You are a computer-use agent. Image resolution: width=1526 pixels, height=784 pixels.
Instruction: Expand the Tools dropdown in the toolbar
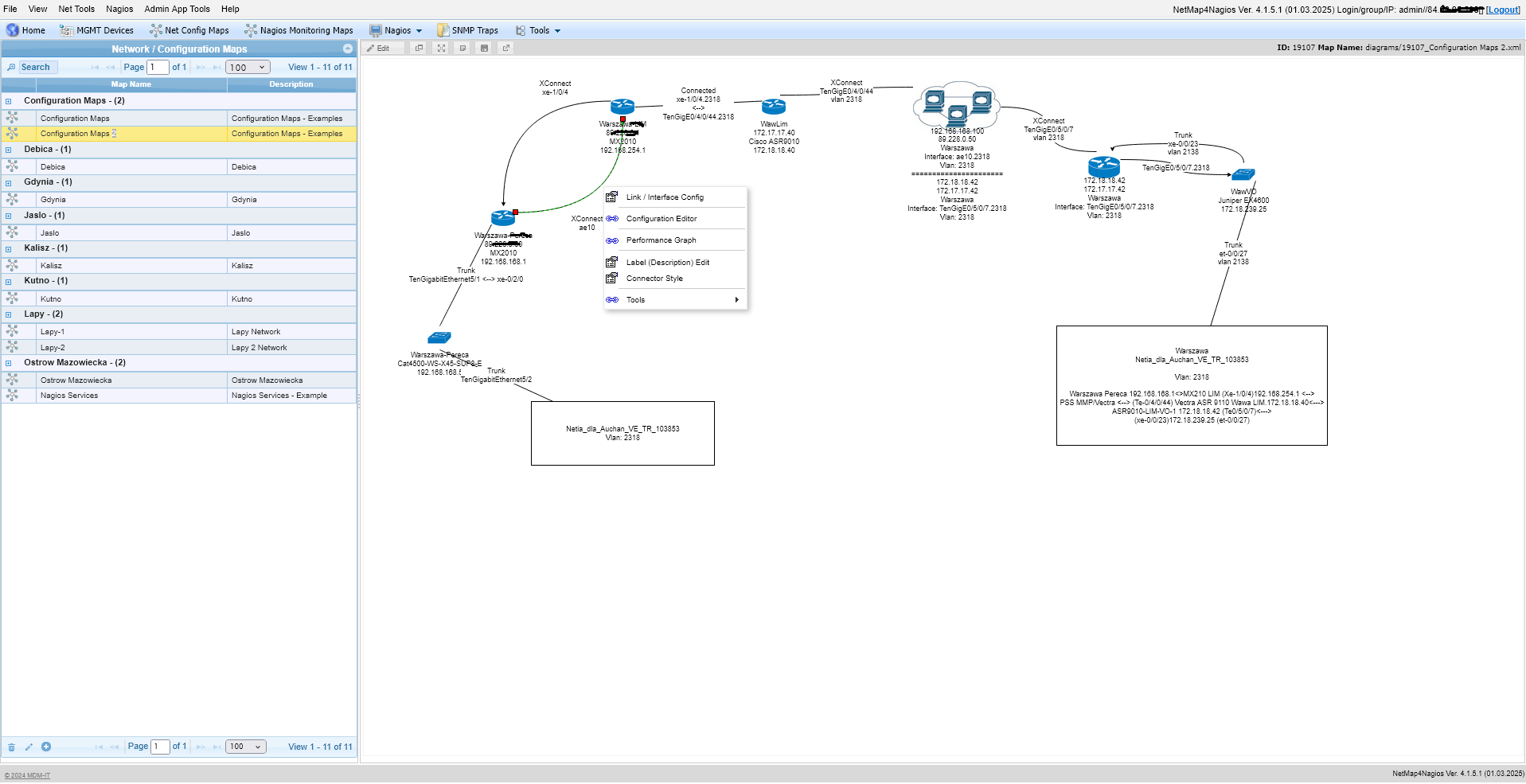point(539,31)
